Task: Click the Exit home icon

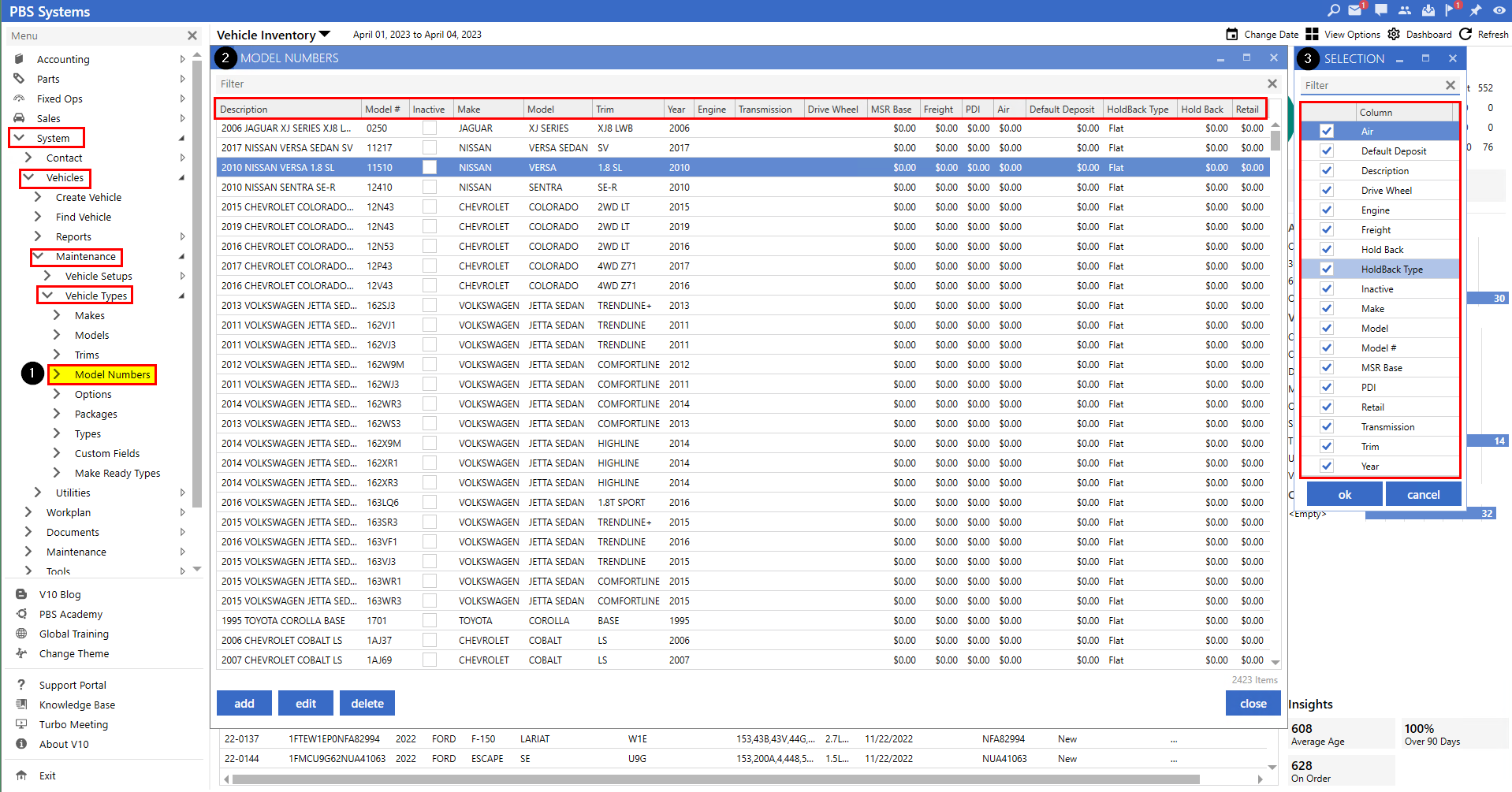Action: tap(21, 775)
